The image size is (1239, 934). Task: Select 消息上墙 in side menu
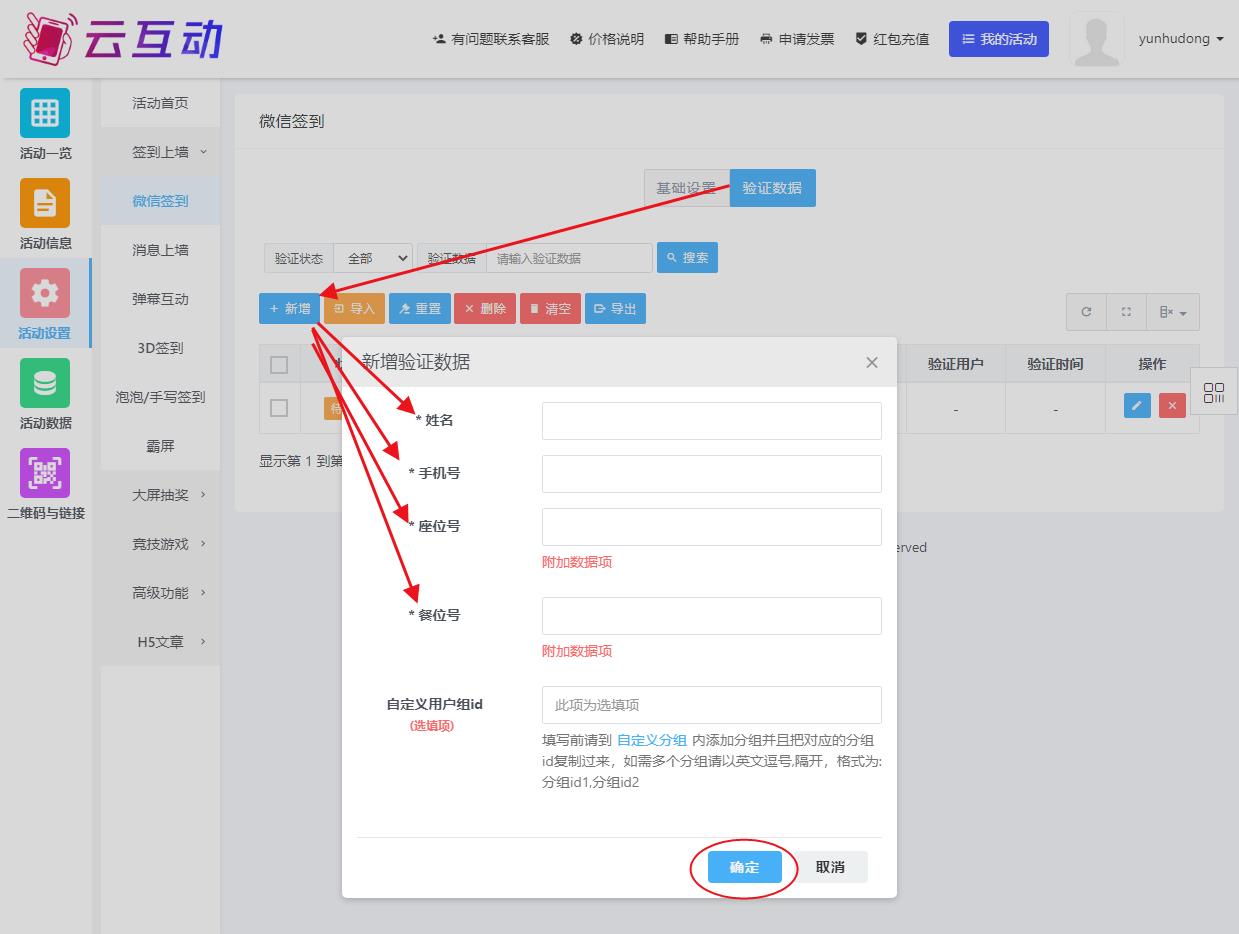pyautogui.click(x=160, y=250)
